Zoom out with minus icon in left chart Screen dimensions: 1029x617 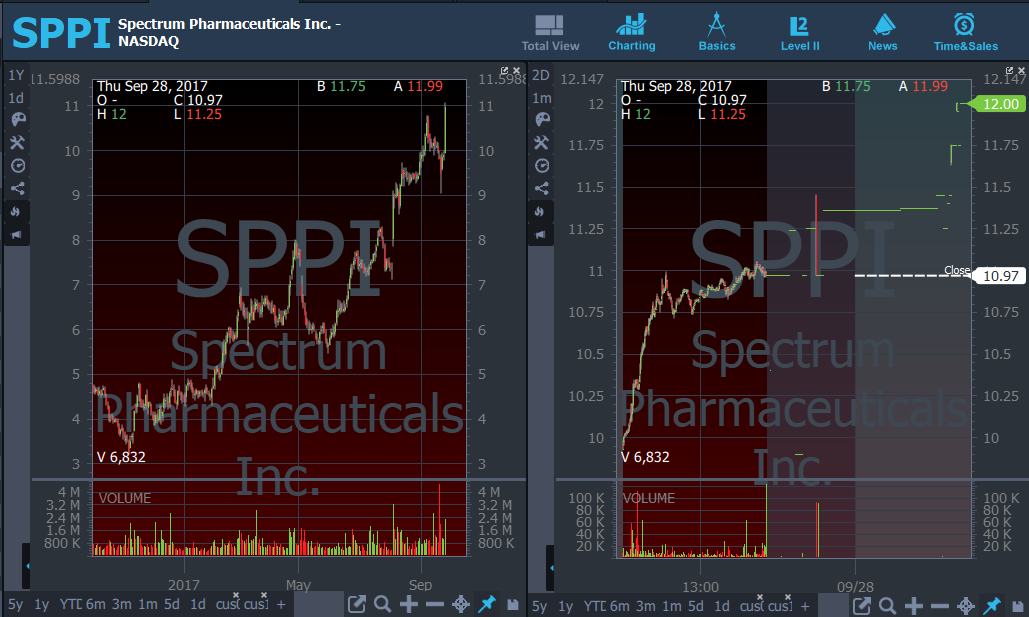click(434, 605)
